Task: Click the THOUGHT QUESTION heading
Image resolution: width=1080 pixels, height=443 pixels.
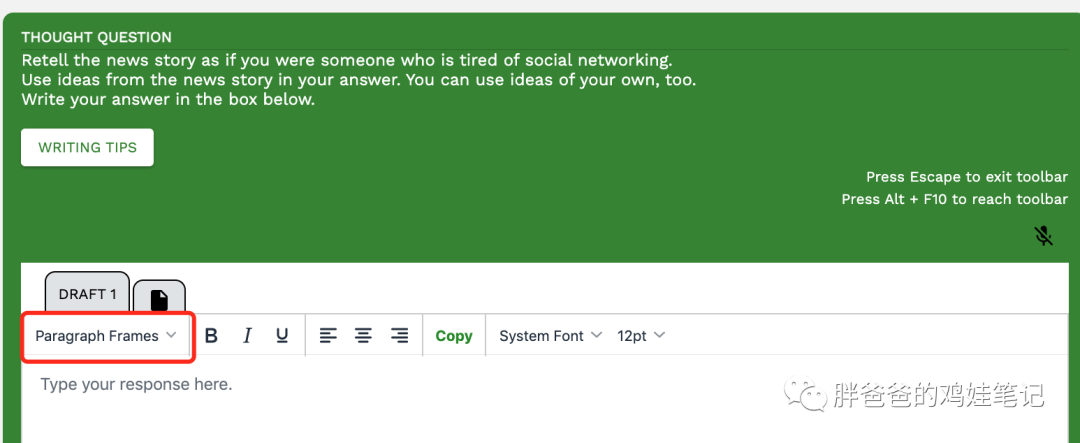Action: point(96,37)
